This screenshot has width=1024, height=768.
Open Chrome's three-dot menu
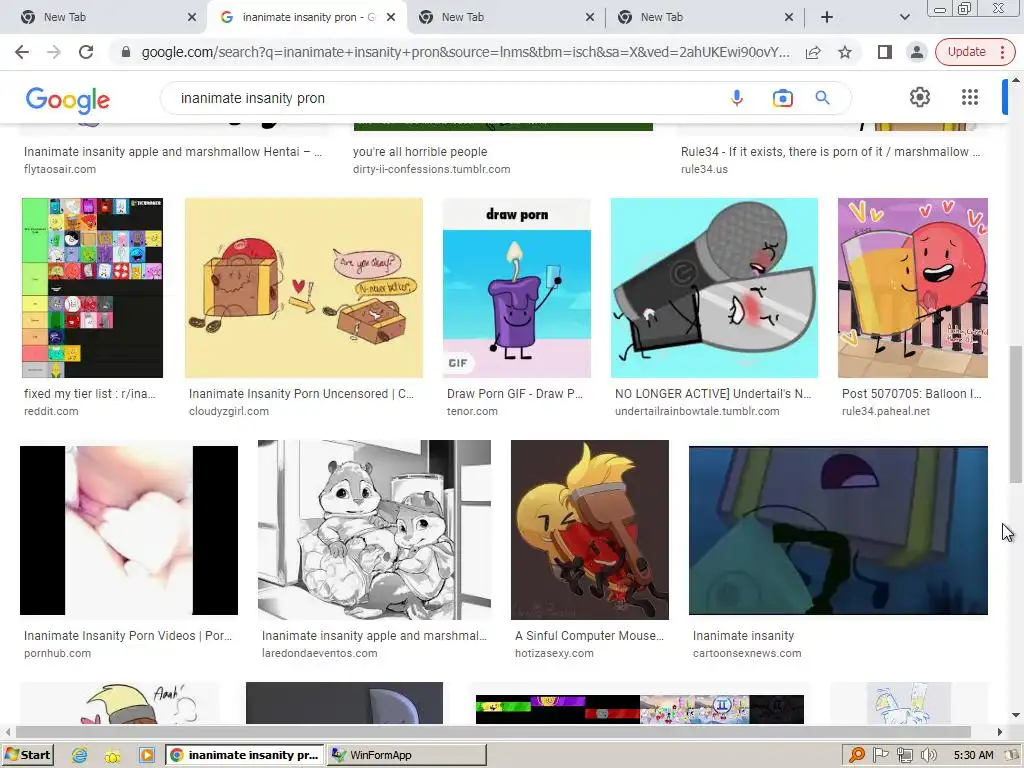[1002, 52]
